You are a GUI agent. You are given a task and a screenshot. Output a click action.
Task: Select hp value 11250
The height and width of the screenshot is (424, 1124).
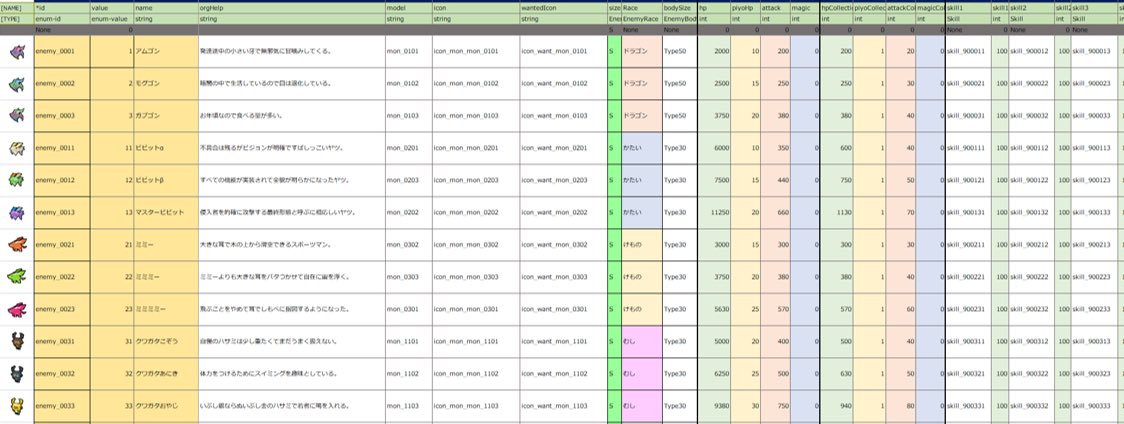pos(714,212)
